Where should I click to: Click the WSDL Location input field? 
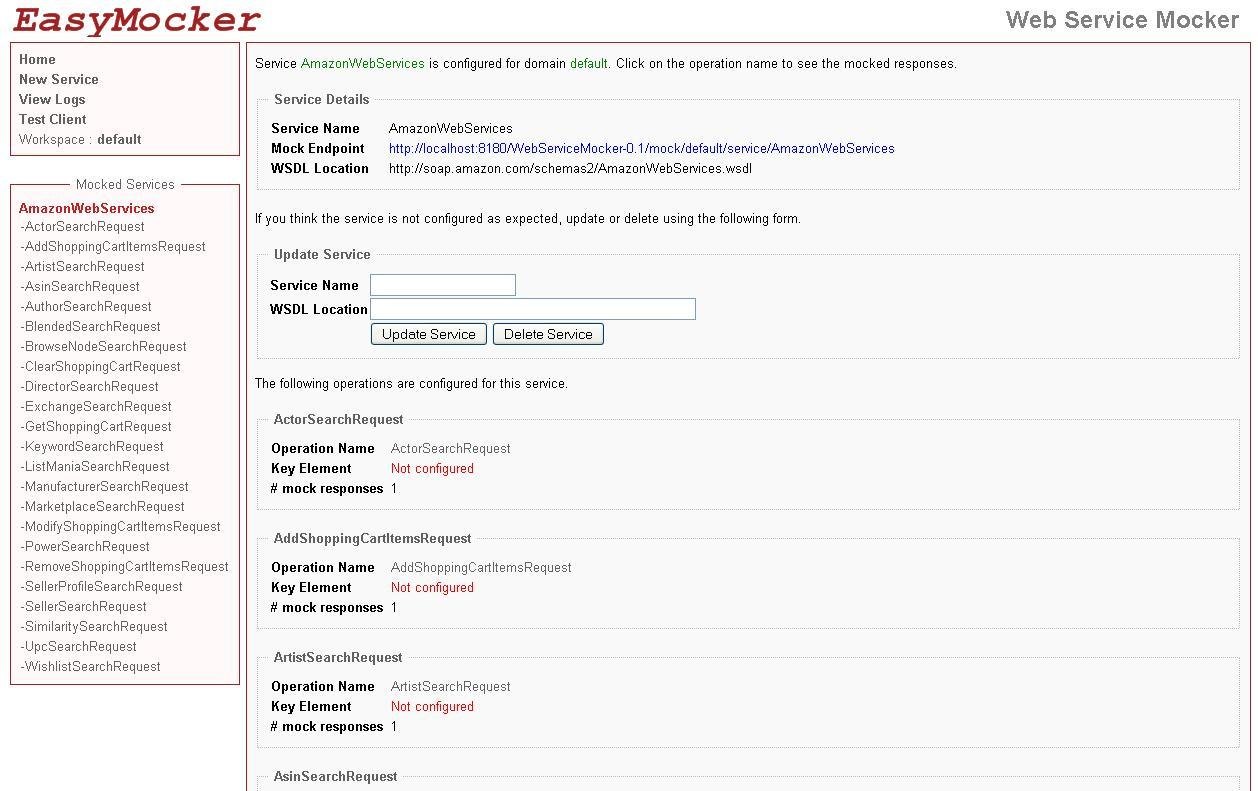[x=532, y=308]
